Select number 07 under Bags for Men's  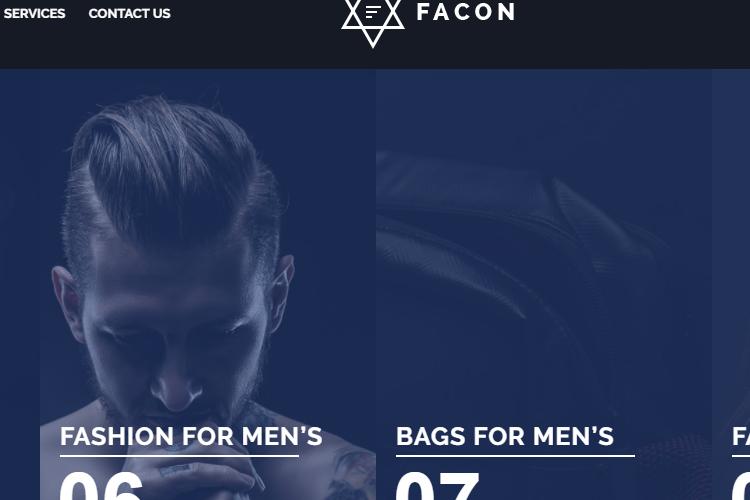click(437, 486)
